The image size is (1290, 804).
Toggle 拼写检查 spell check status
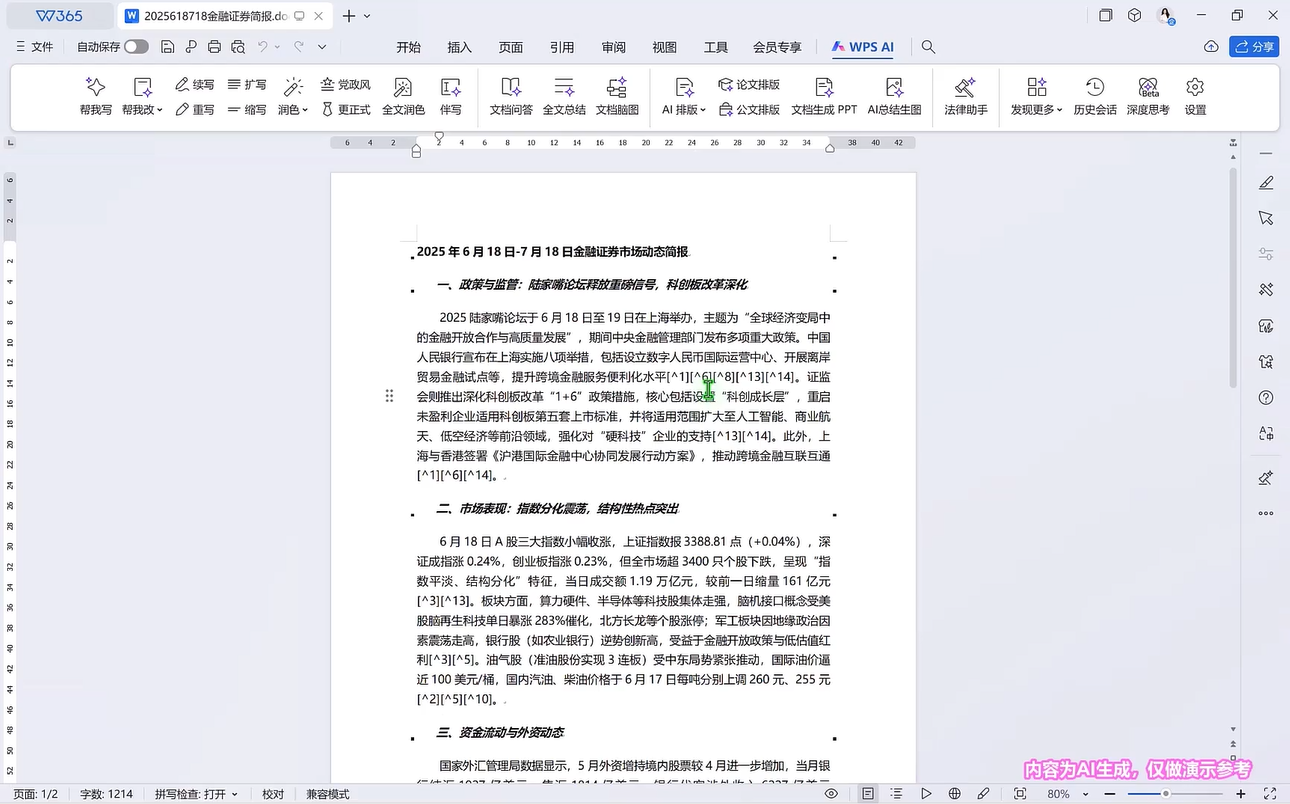(196, 794)
